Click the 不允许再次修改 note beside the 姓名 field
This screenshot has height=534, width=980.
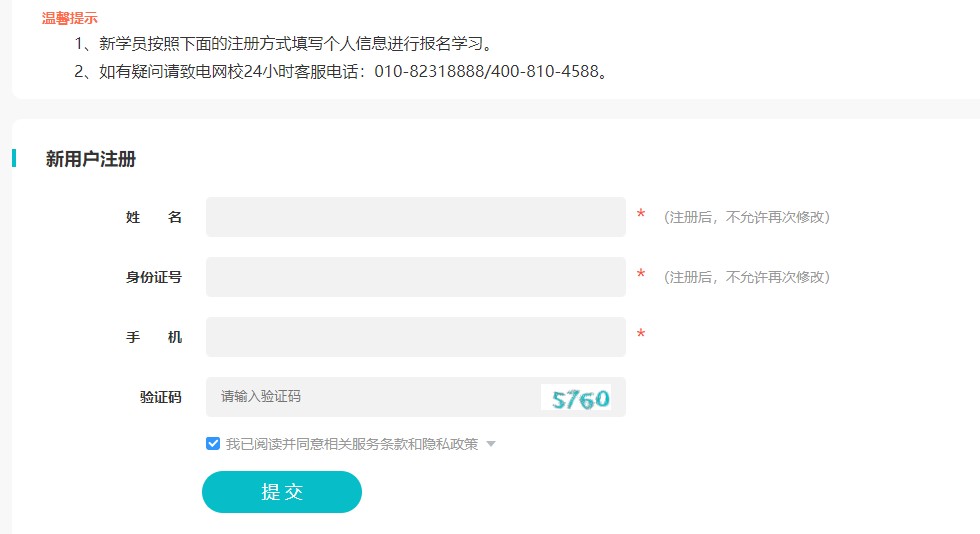point(747,217)
